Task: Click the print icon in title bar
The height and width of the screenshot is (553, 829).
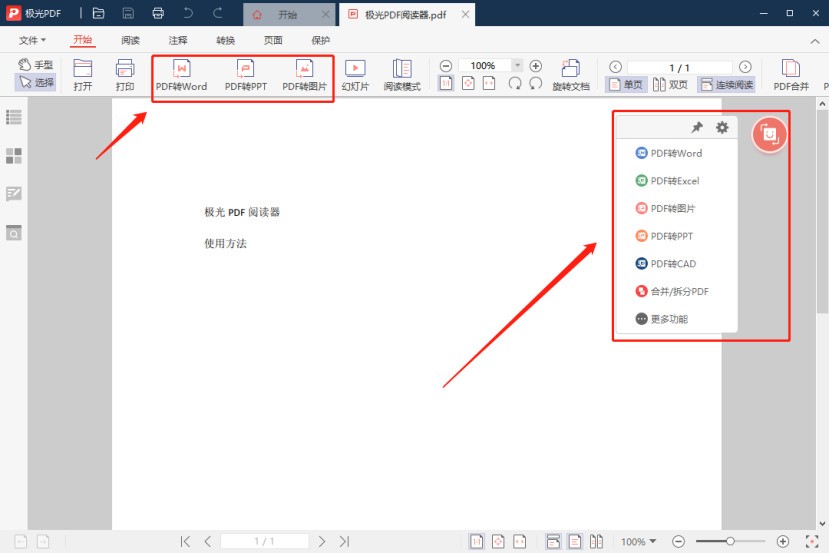Action: click(158, 14)
